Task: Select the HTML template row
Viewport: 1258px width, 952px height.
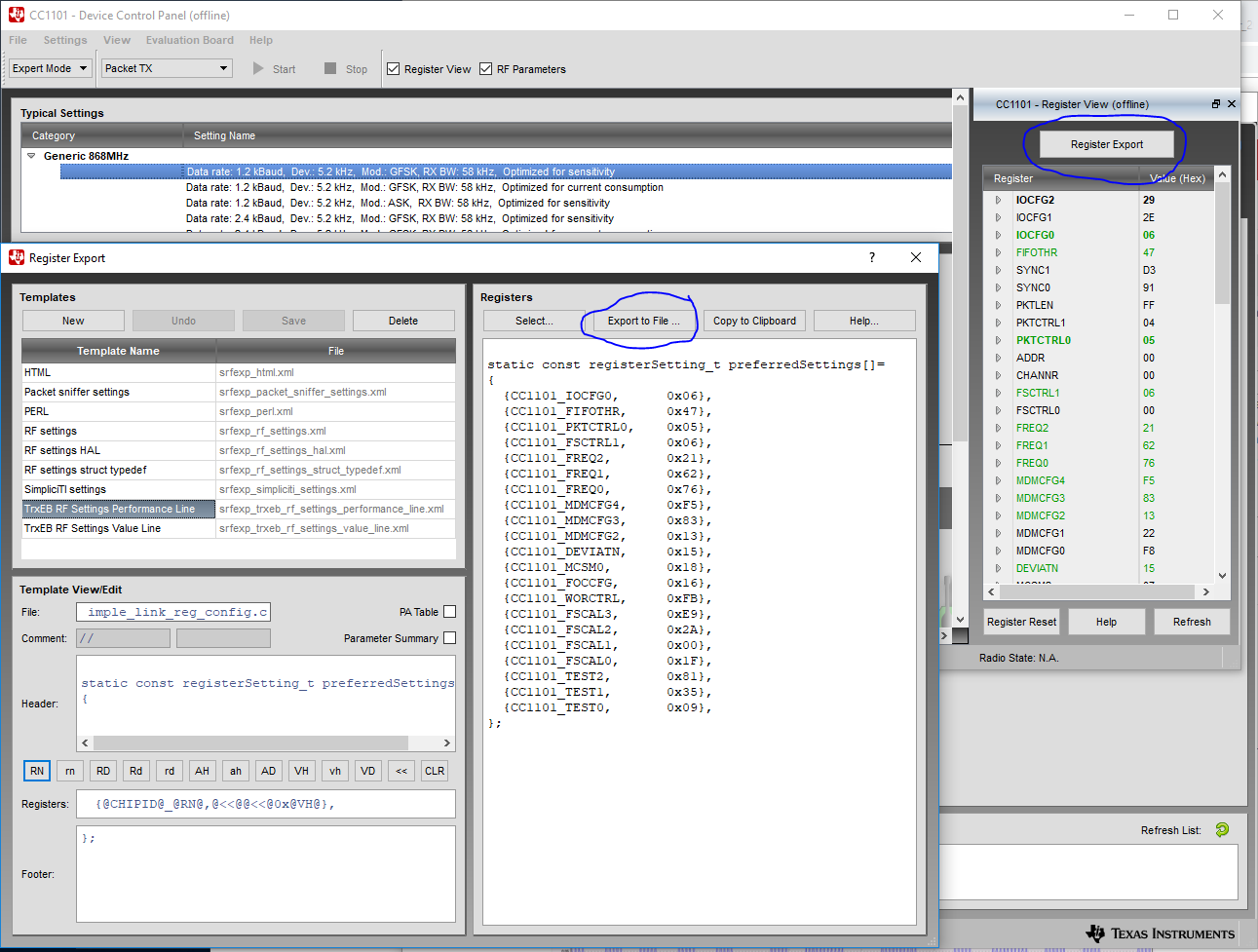Action: click(x=239, y=372)
